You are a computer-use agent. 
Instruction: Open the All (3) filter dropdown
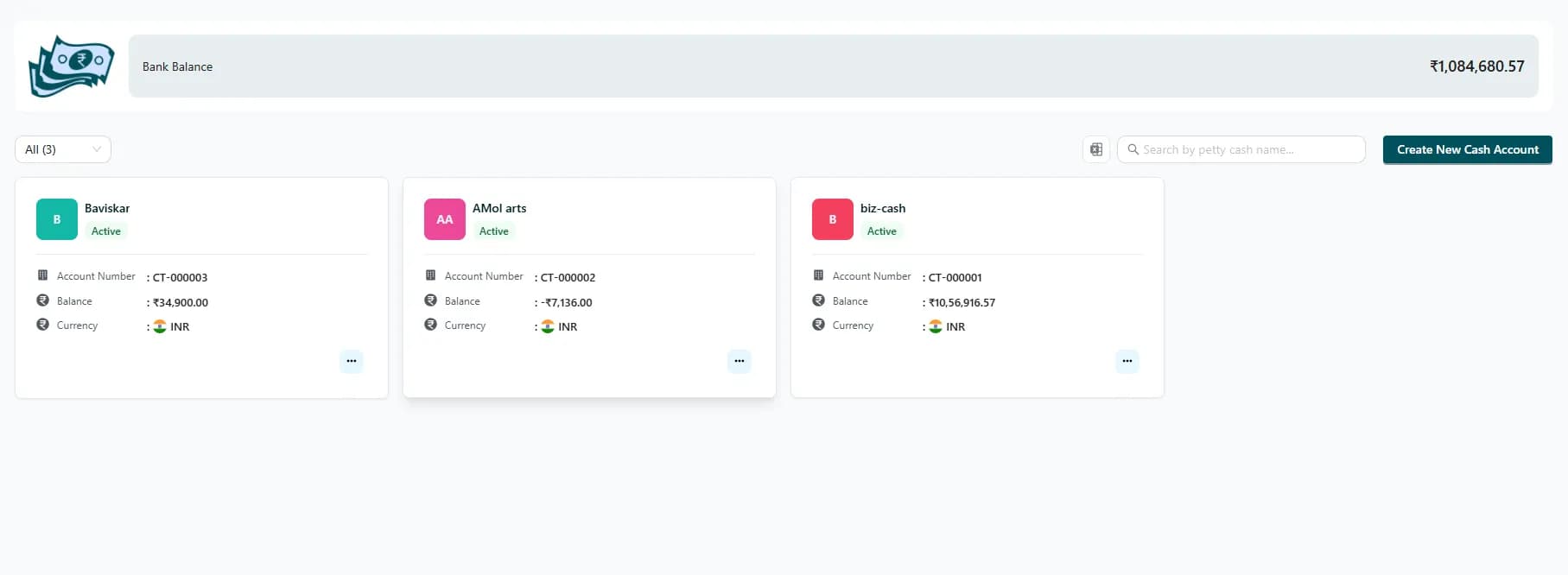tap(63, 149)
